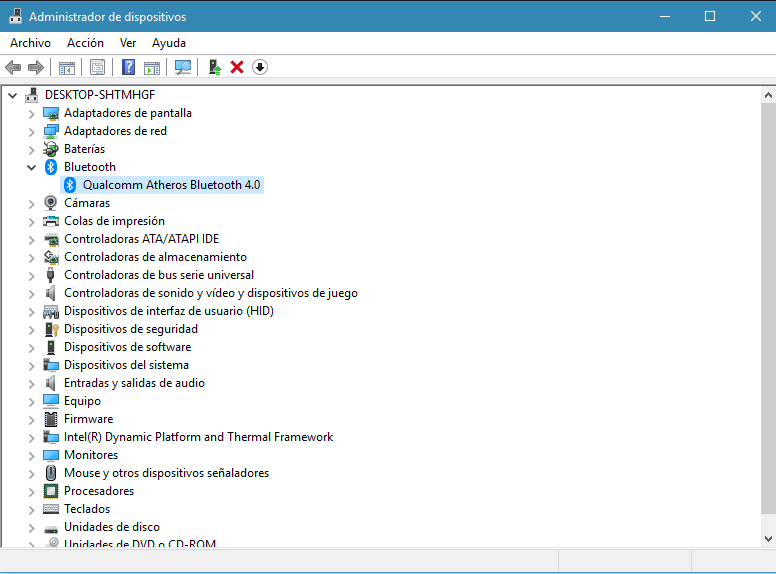Select Controladoras de sonido y vídeo row
The width and height of the screenshot is (776, 574).
pyautogui.click(x=211, y=293)
